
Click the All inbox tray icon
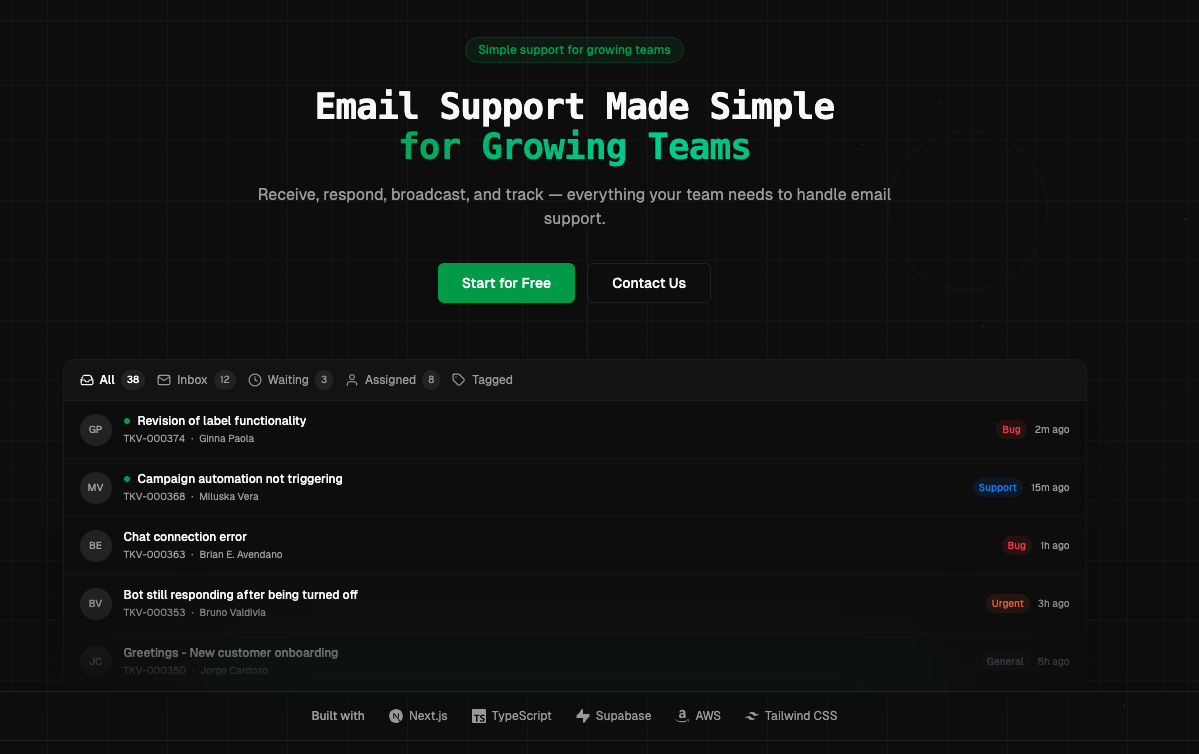tap(87, 380)
